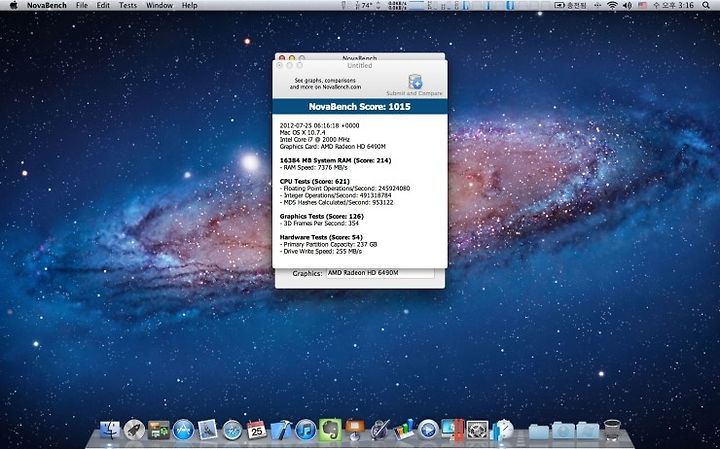Open Calendar icon showing 25
720x449 pixels.
pos(257,430)
